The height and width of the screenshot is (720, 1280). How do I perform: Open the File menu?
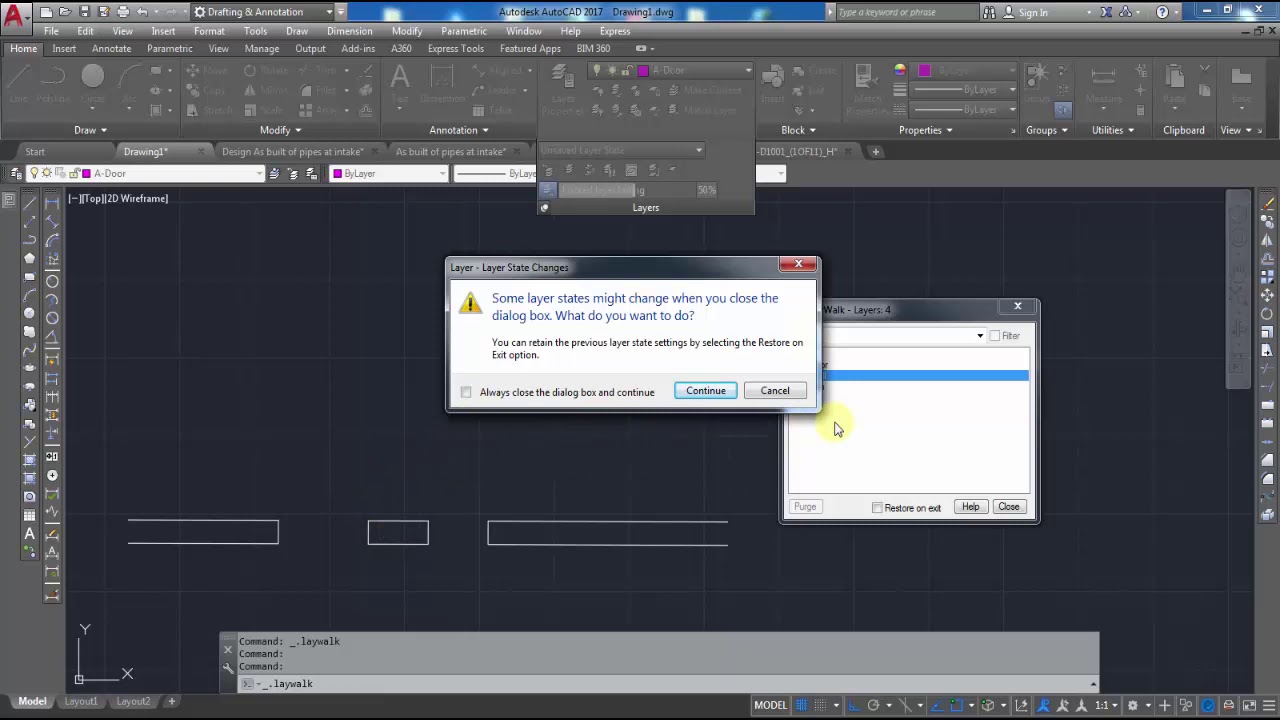click(51, 31)
